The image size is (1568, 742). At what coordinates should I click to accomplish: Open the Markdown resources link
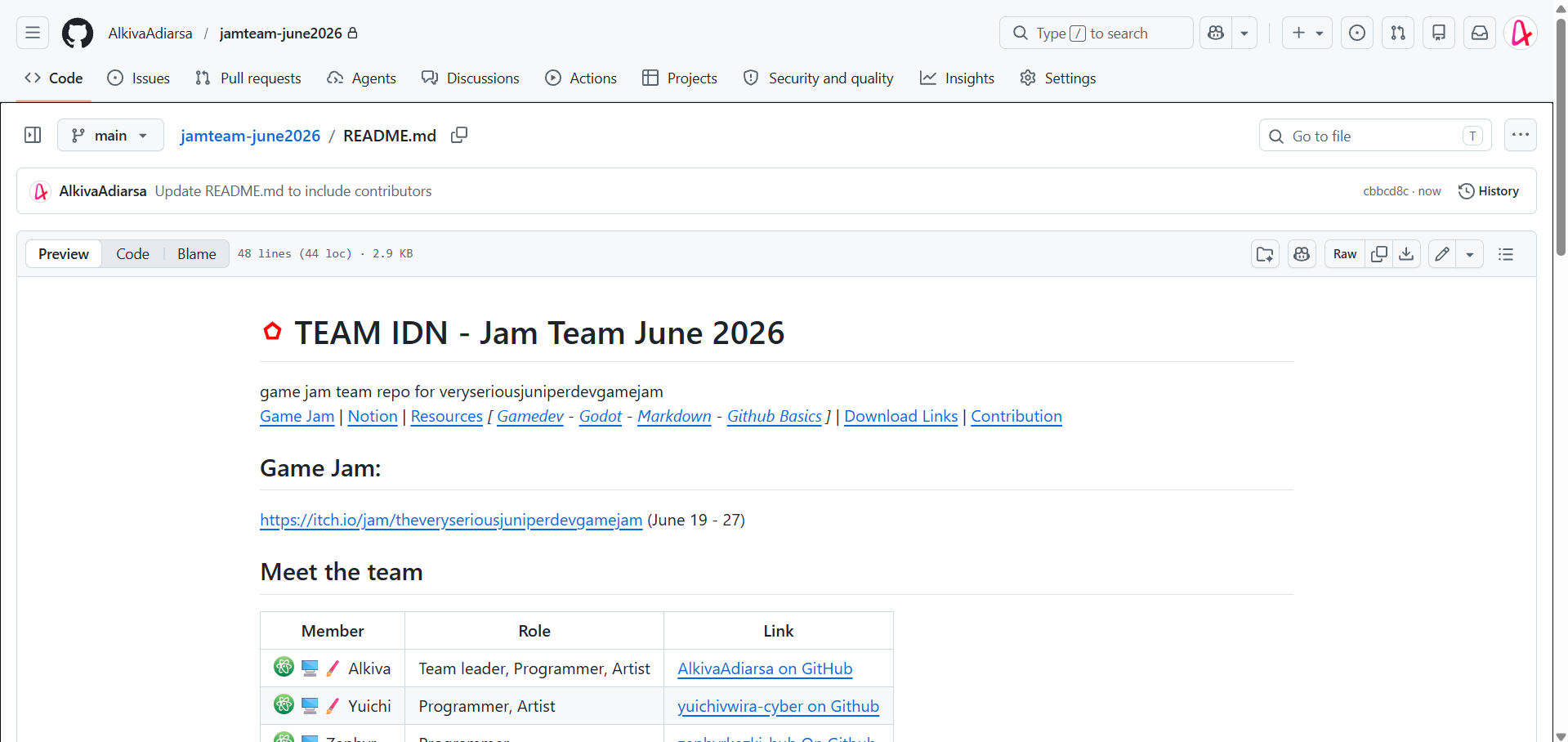pyautogui.click(x=675, y=416)
